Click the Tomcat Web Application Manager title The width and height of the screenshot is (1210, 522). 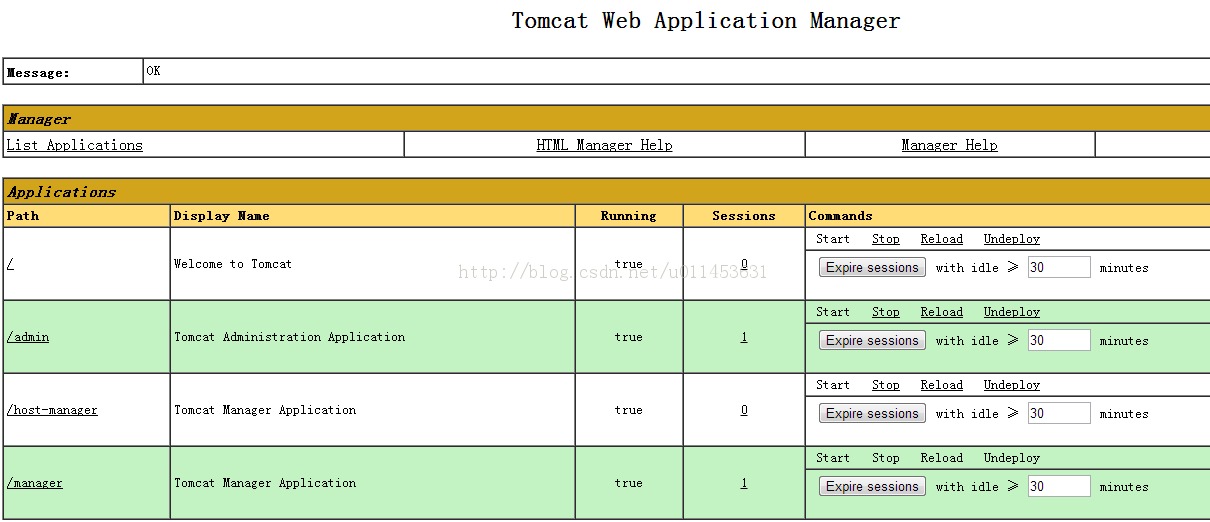pos(706,20)
